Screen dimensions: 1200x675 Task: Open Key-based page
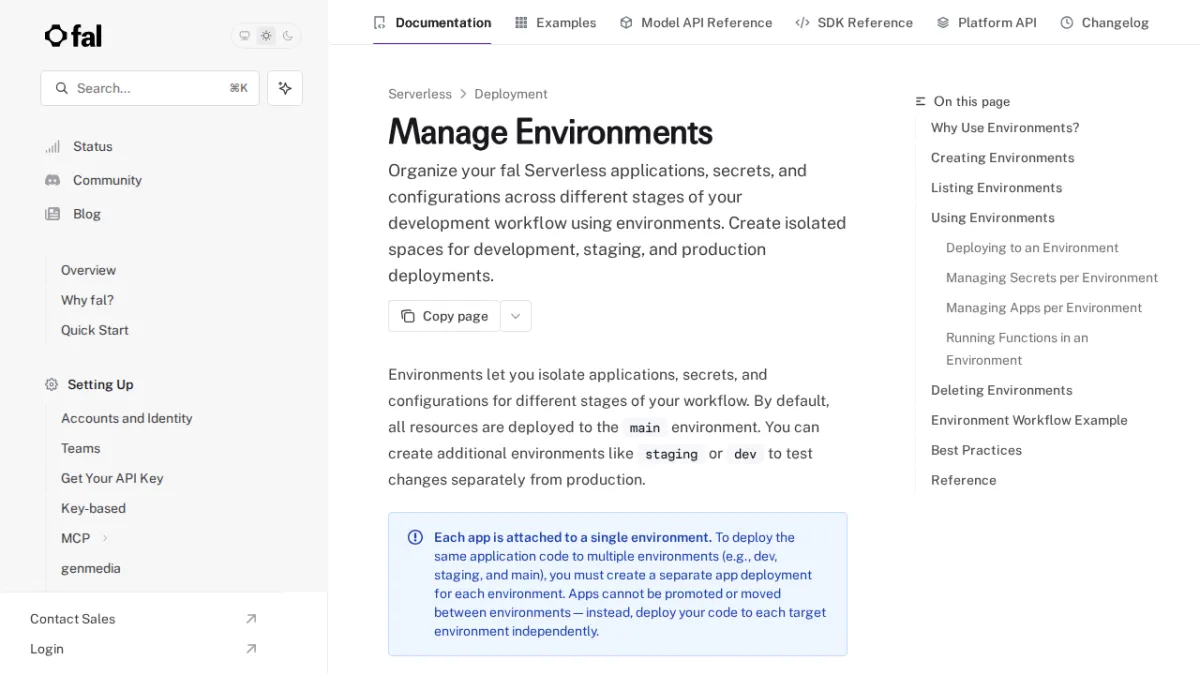click(93, 508)
